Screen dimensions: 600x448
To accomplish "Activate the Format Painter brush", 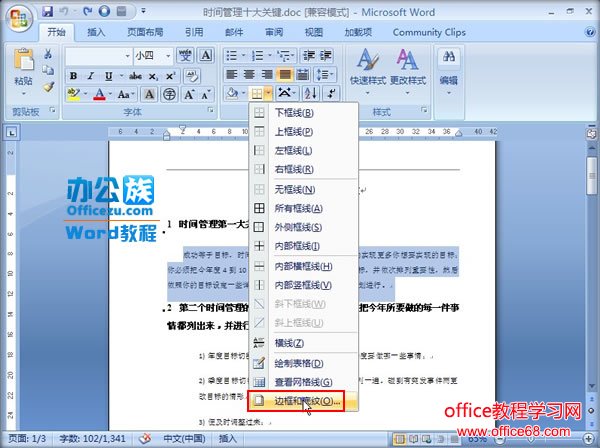I will pos(48,87).
